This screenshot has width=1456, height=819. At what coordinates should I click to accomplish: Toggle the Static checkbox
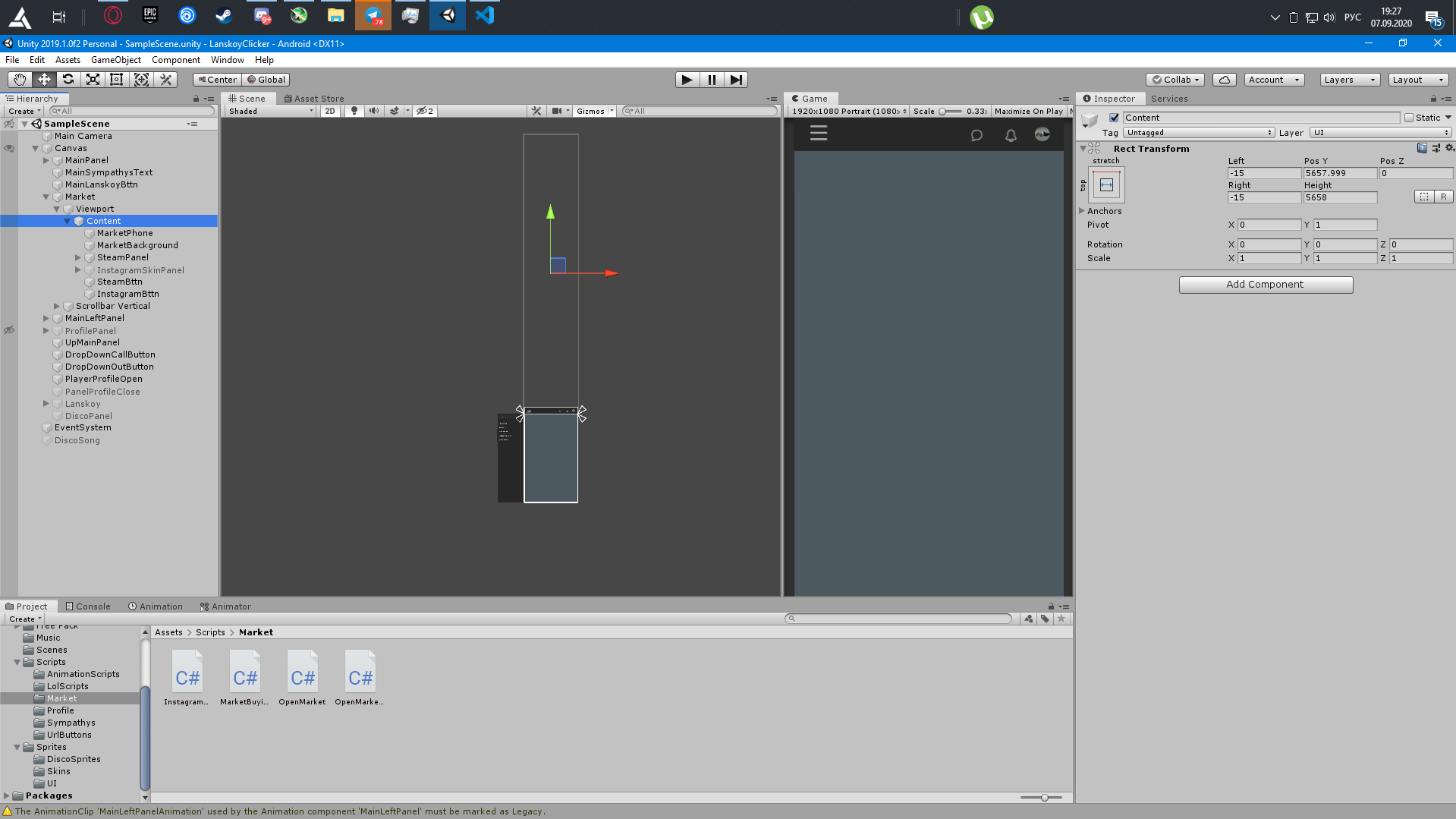pos(1409,118)
